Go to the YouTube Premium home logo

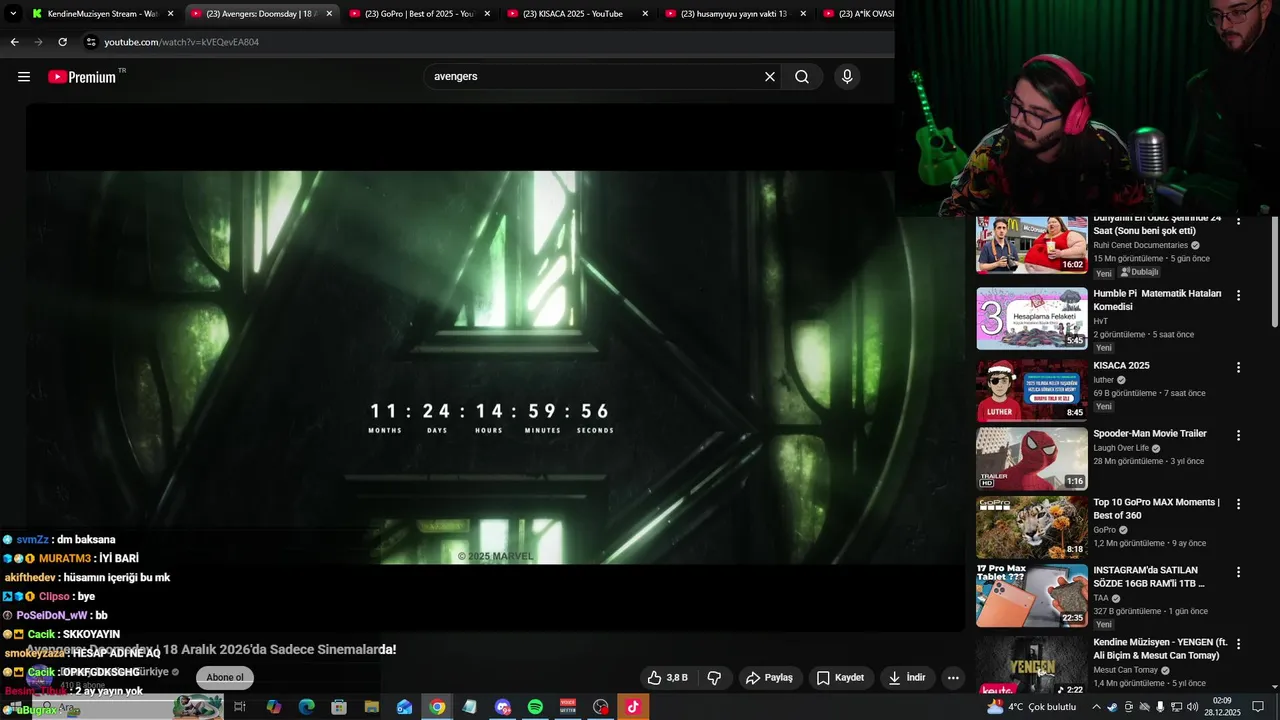(x=84, y=77)
